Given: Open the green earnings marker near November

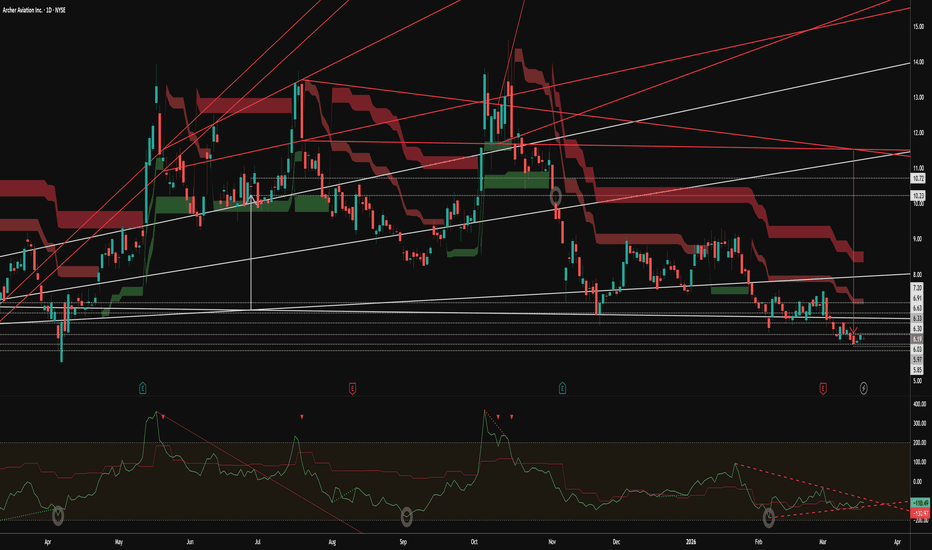Looking at the screenshot, I should pyautogui.click(x=562, y=386).
